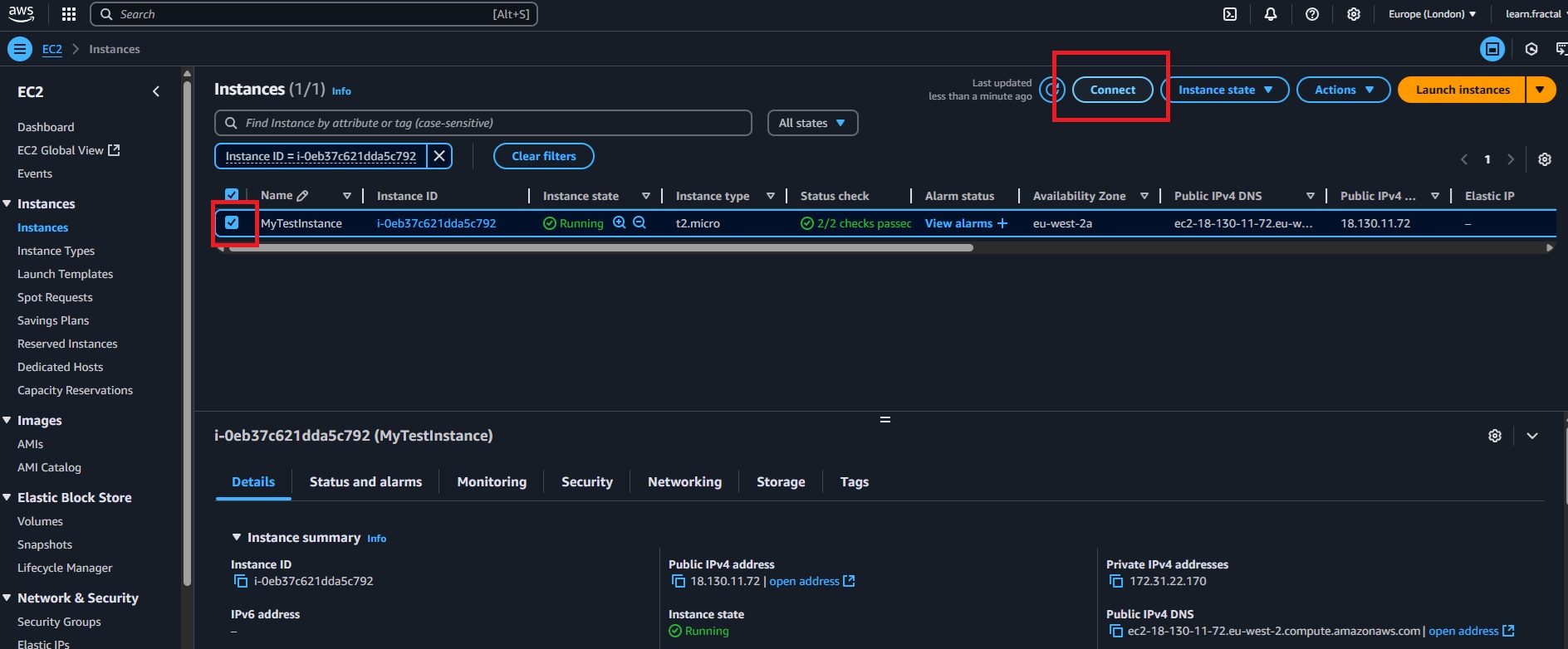
Task: Remove the Instance ID filter token
Action: pos(440,156)
